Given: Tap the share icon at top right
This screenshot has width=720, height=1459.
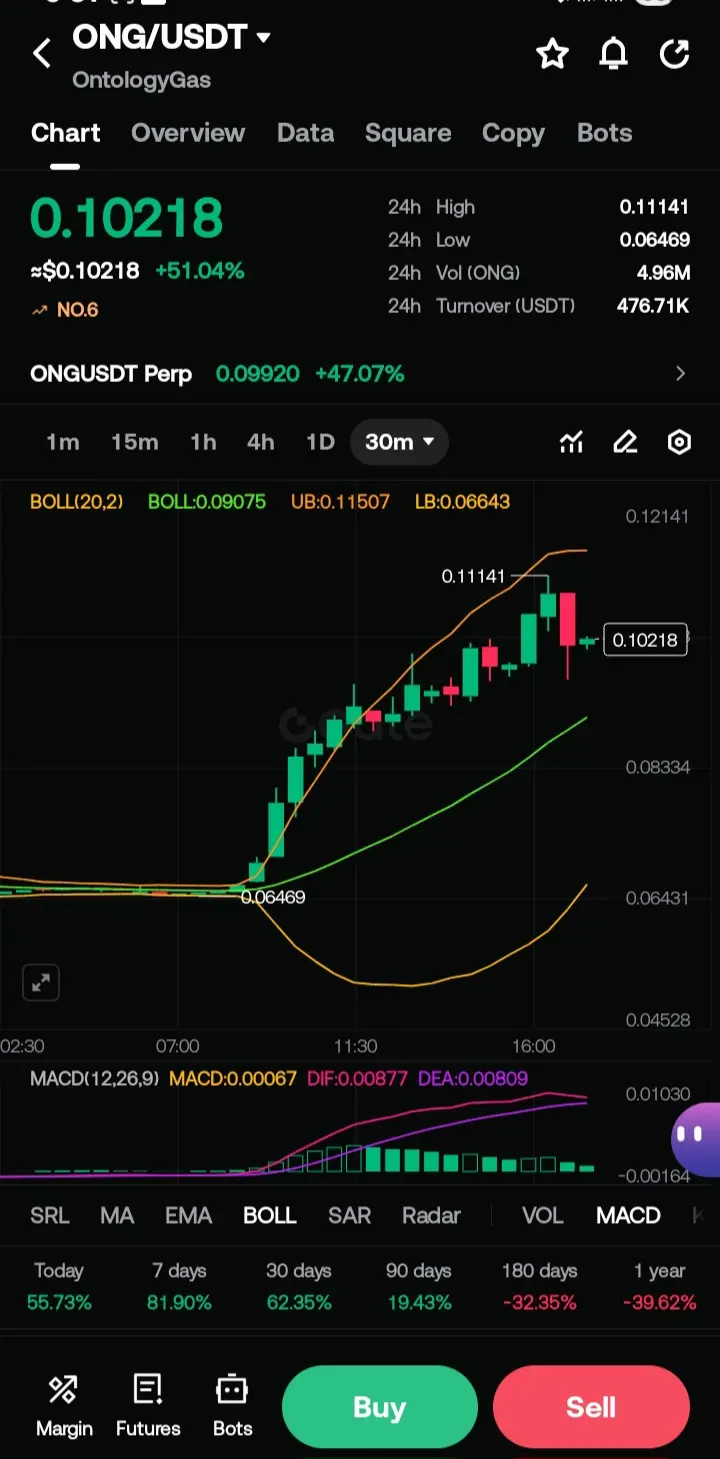Looking at the screenshot, I should coord(675,54).
